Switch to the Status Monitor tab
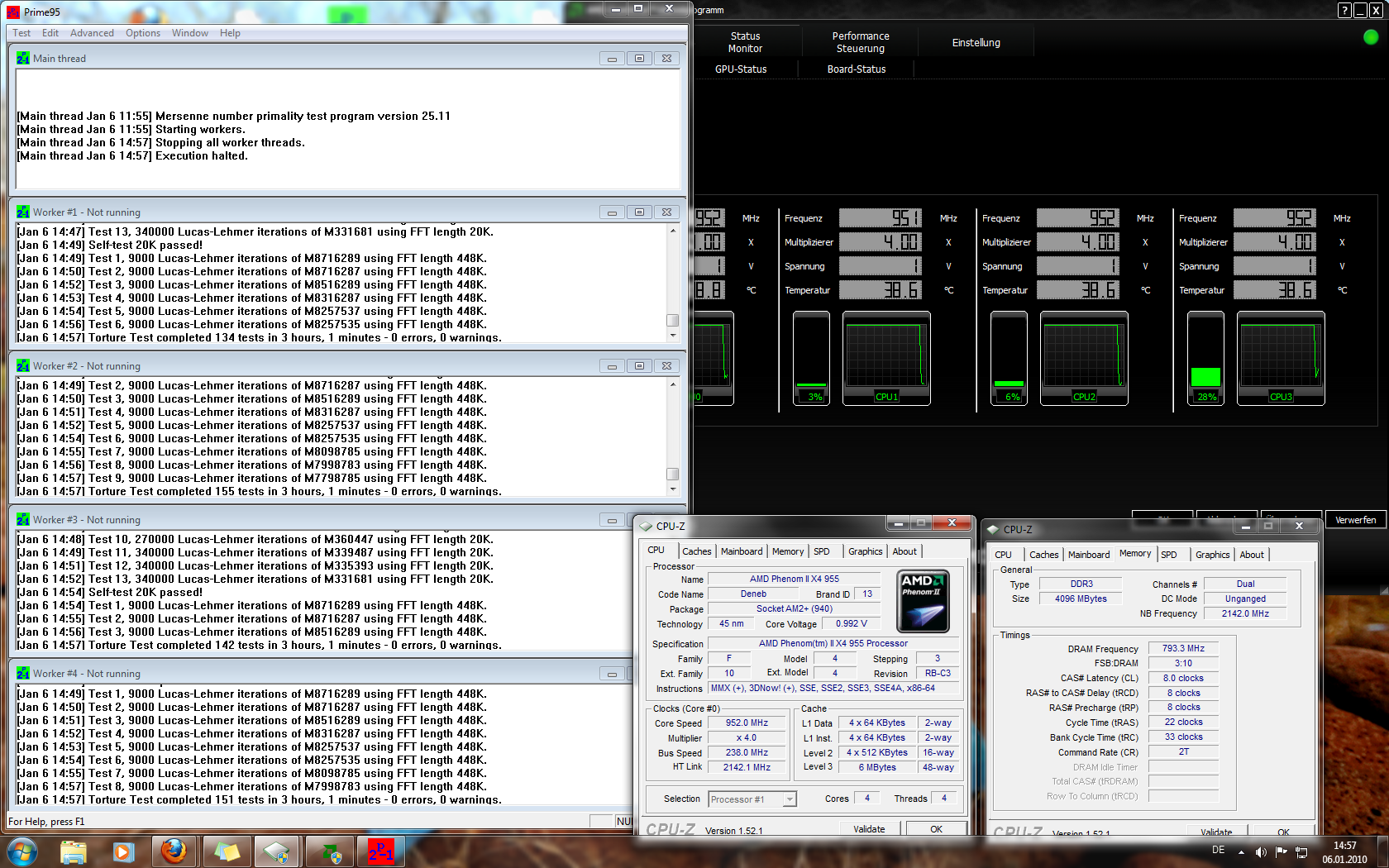1389x868 pixels. coord(745,42)
